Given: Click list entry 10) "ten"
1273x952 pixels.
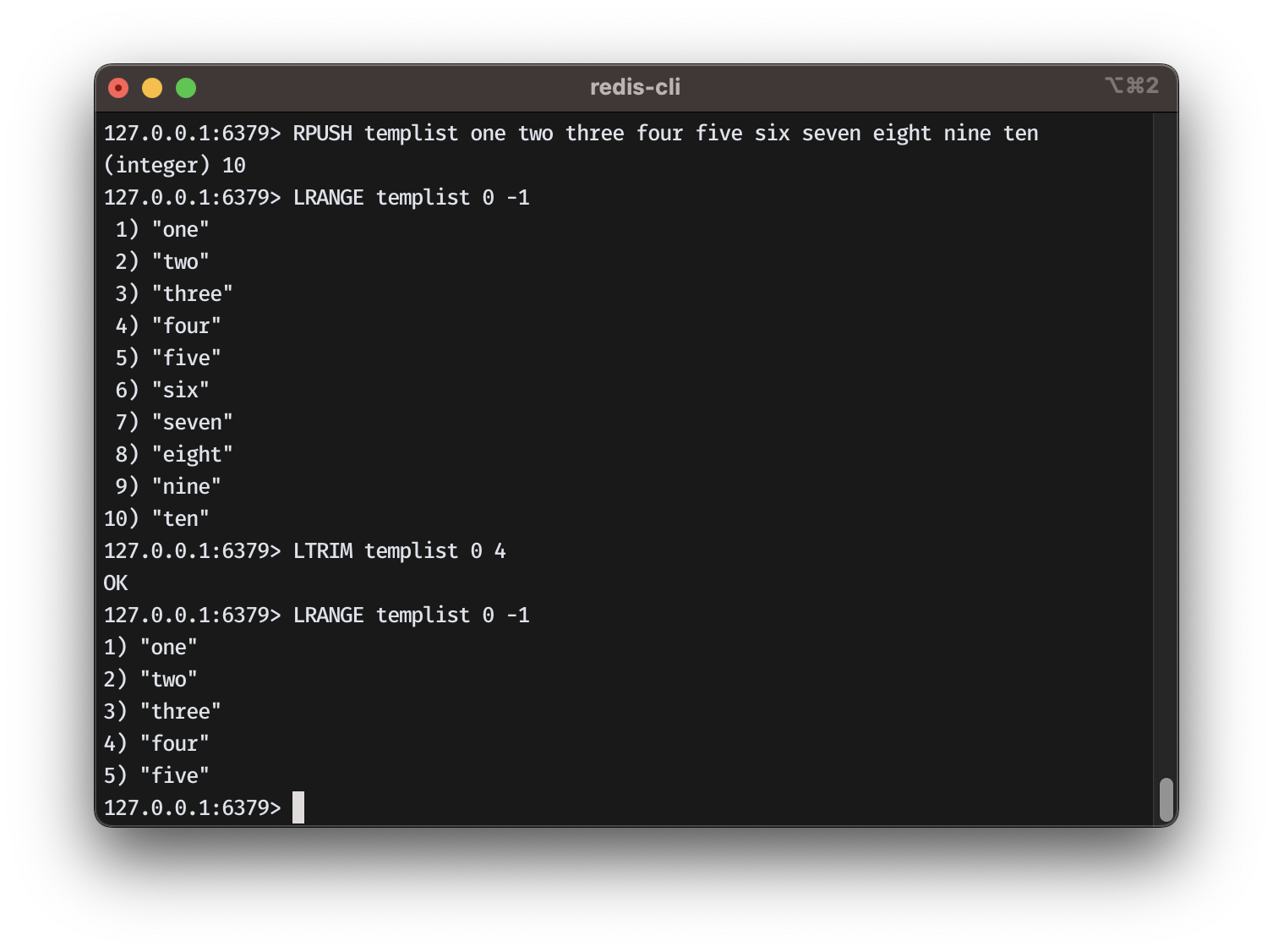Looking at the screenshot, I should pyautogui.click(x=156, y=519).
